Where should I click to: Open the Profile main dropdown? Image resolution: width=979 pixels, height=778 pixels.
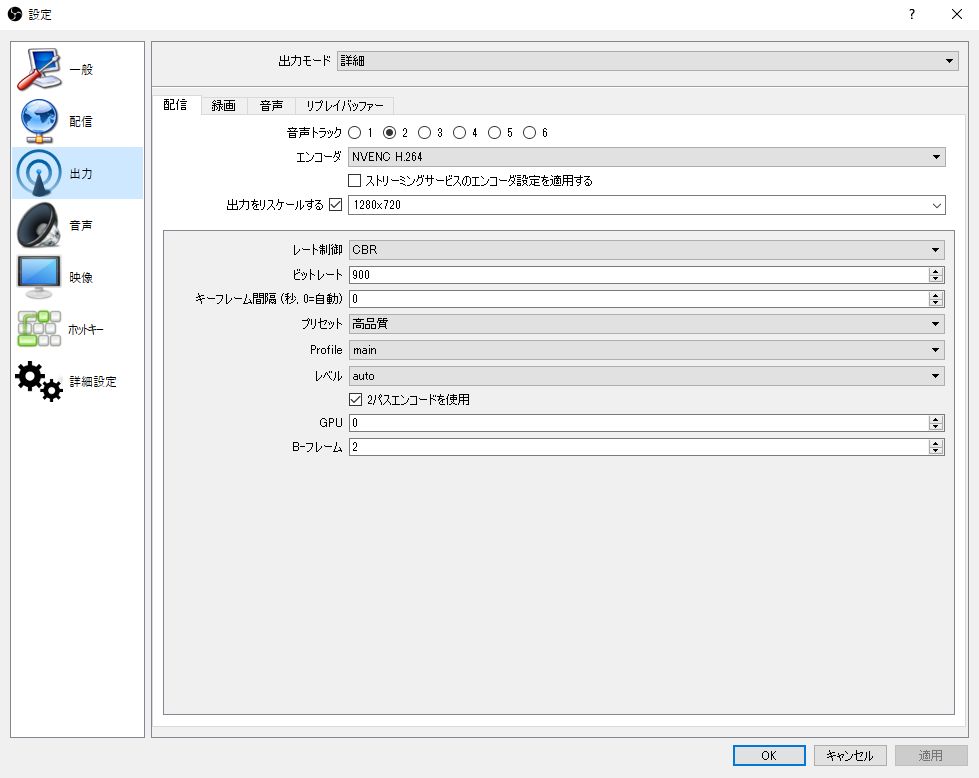[x=646, y=350]
